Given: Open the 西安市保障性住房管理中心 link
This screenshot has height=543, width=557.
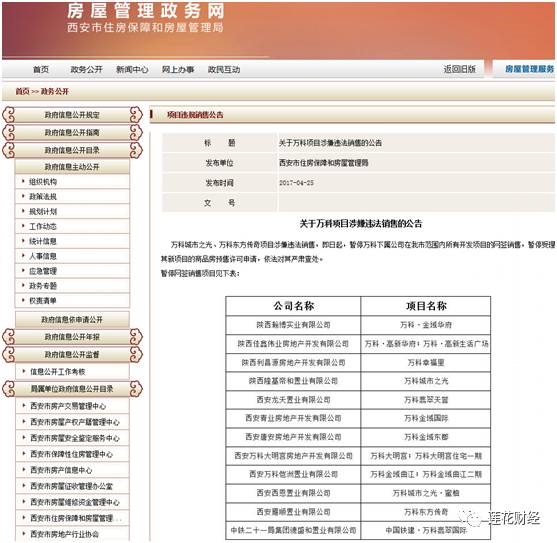Looking at the screenshot, I should (71, 454).
